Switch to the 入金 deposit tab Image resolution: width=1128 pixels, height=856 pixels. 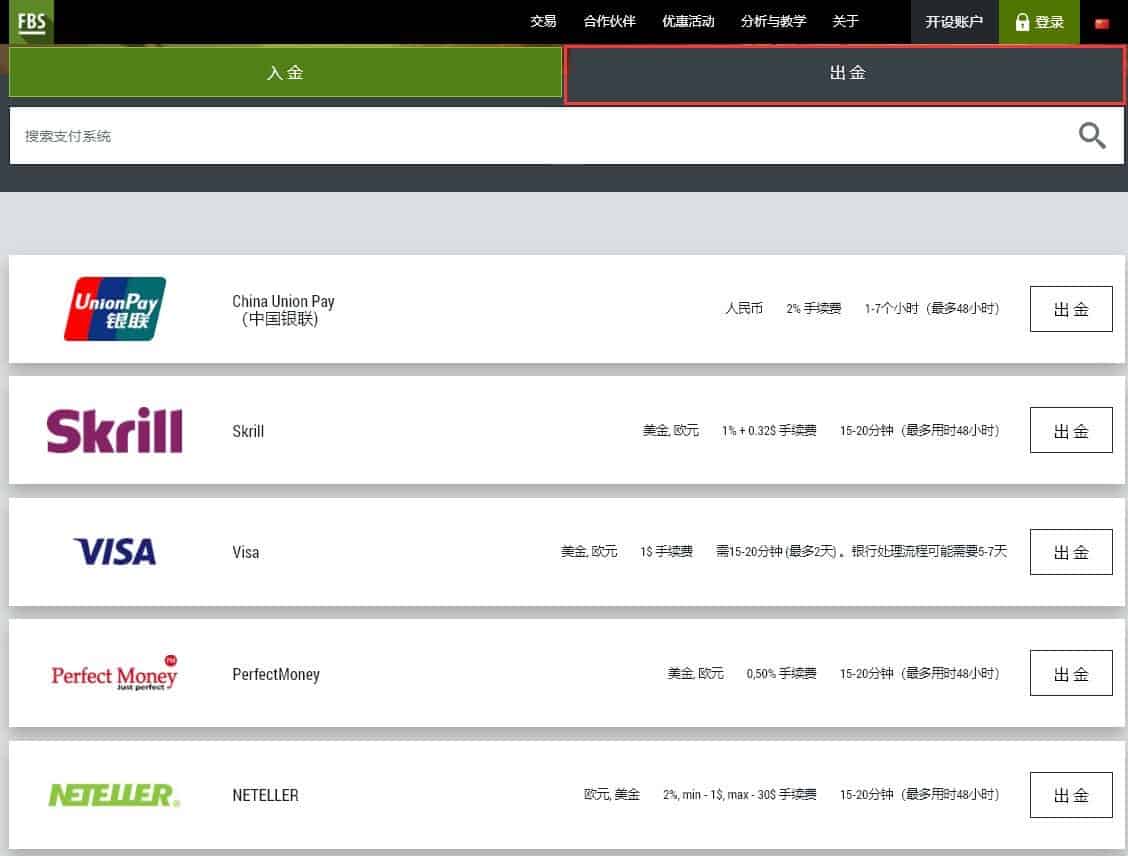(x=285, y=72)
